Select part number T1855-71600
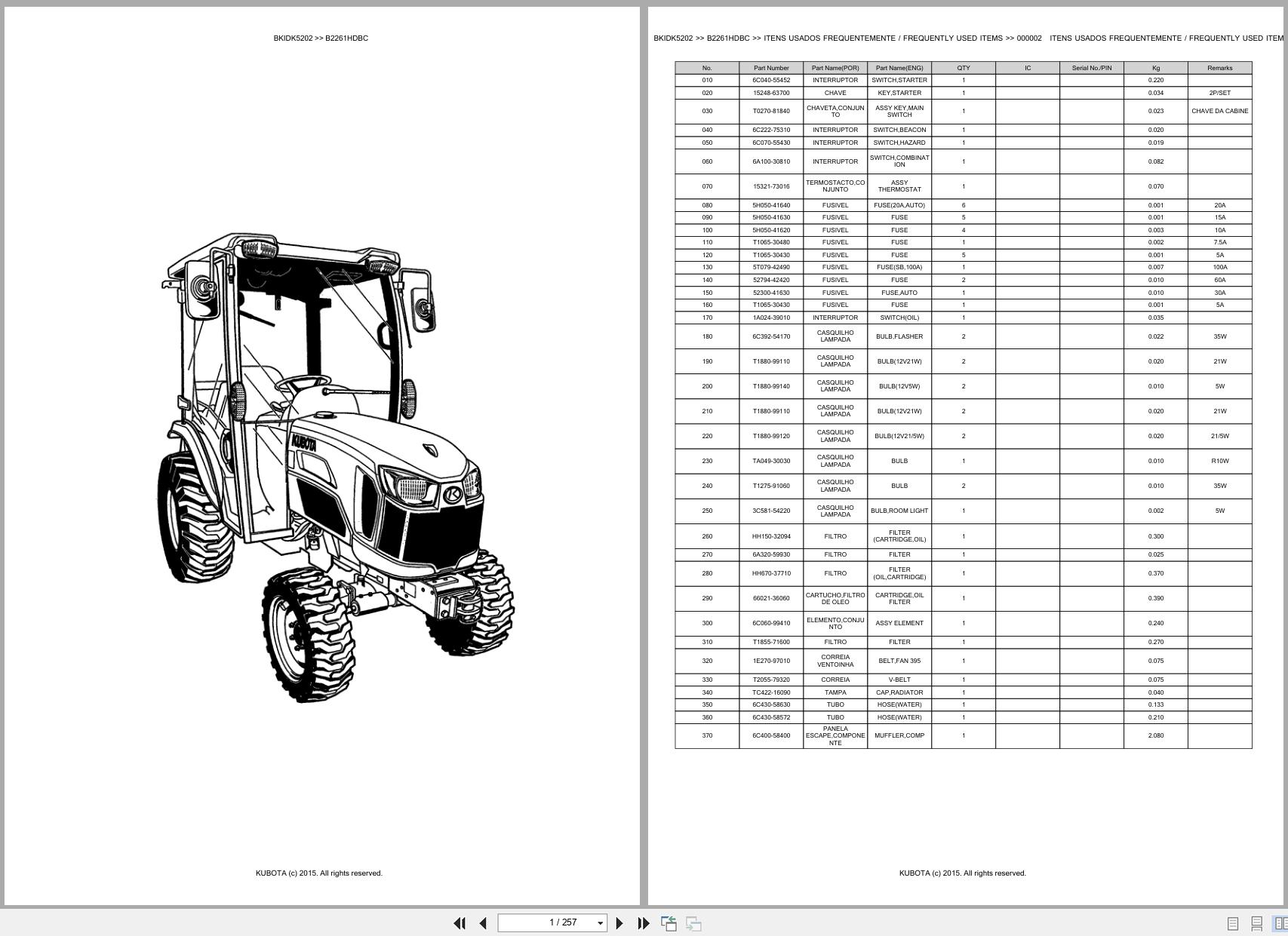The width and height of the screenshot is (1288, 936). pyautogui.click(x=771, y=642)
